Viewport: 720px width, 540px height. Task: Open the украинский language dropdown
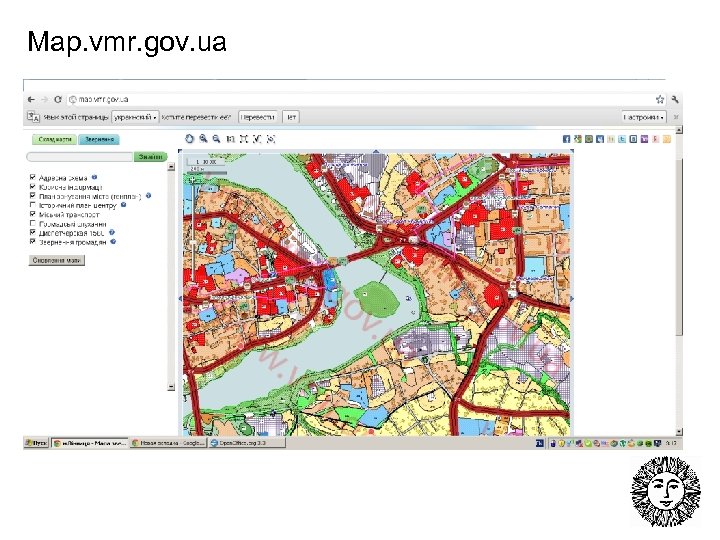pos(135,117)
